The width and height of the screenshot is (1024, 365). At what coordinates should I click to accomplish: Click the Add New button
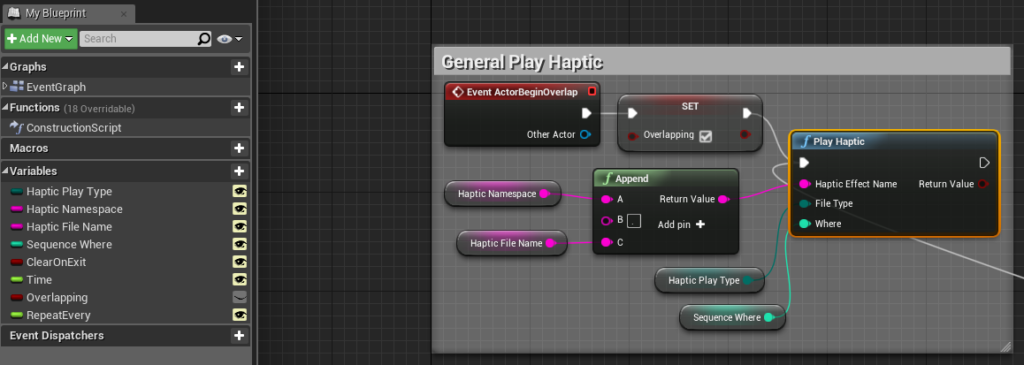[x=40, y=39]
